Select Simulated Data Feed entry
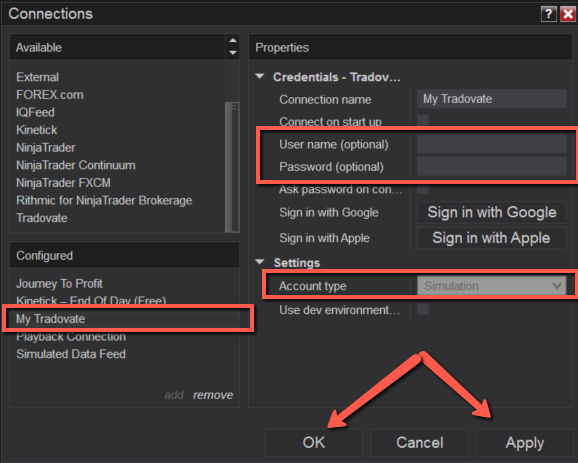This screenshot has height=463, width=578. (x=71, y=354)
